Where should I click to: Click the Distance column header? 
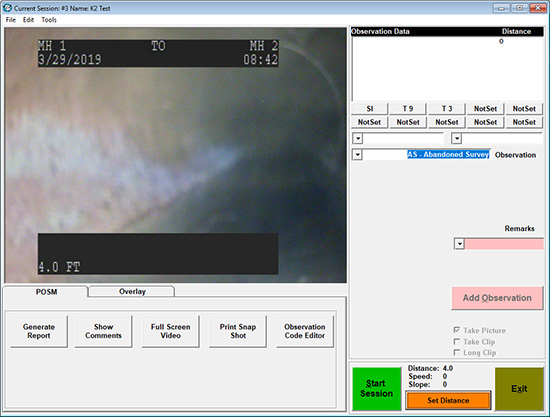coord(516,31)
